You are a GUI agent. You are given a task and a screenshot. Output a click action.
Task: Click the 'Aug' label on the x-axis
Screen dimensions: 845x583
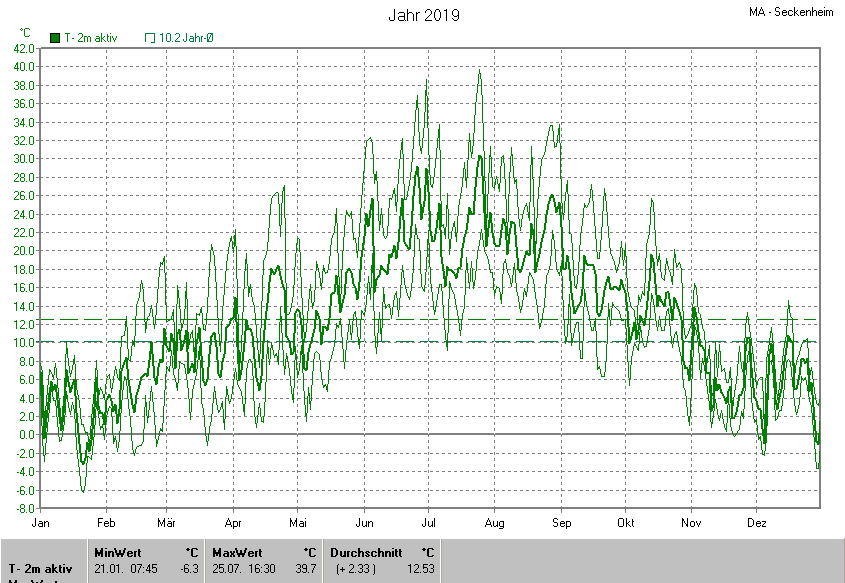click(x=494, y=523)
